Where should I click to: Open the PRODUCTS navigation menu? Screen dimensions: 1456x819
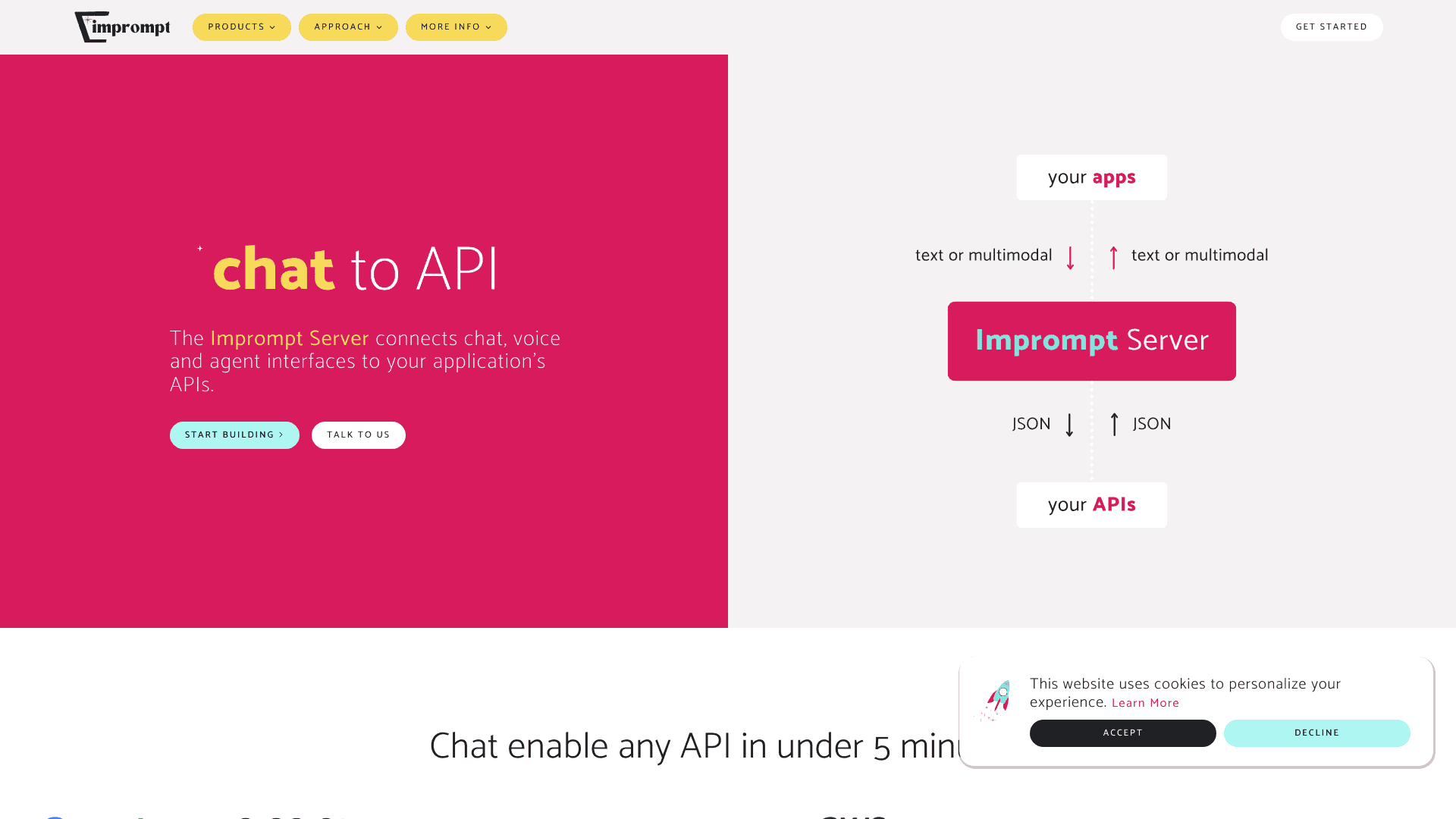241,27
